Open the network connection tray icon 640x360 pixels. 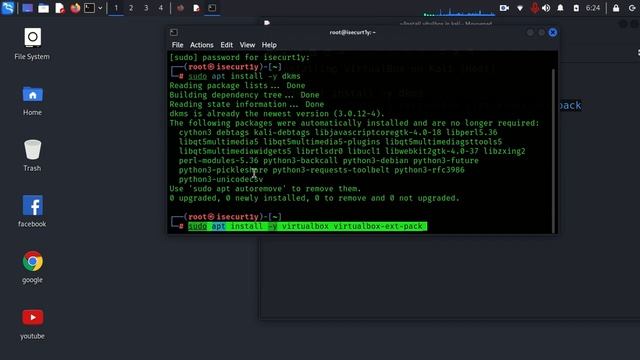click(520, 8)
